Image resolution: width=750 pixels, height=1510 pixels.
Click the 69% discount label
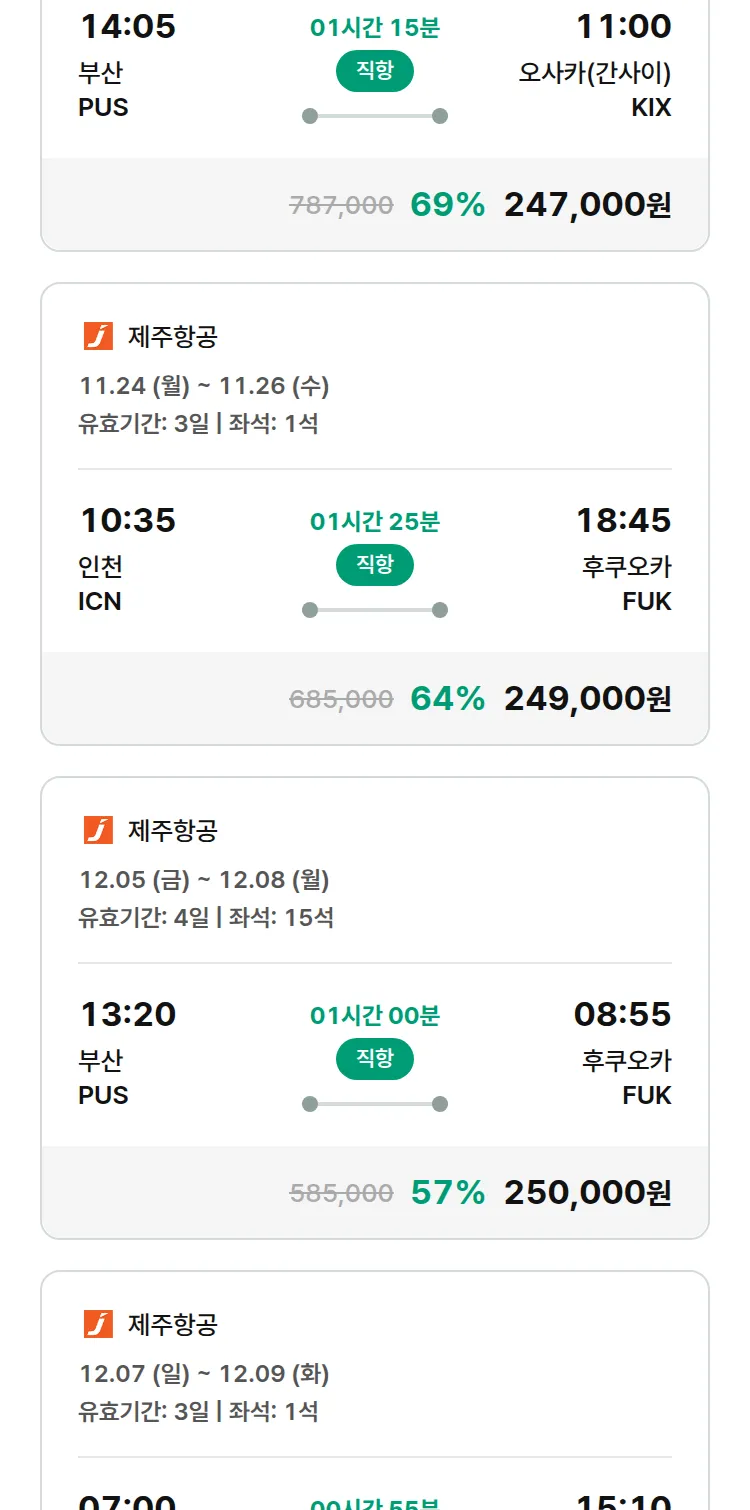(x=447, y=204)
